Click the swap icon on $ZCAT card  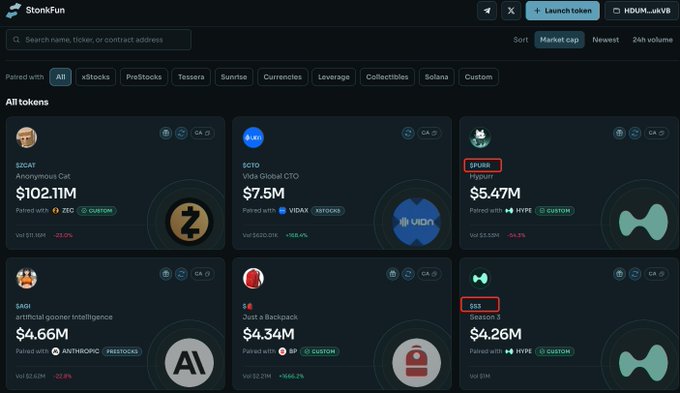181,133
